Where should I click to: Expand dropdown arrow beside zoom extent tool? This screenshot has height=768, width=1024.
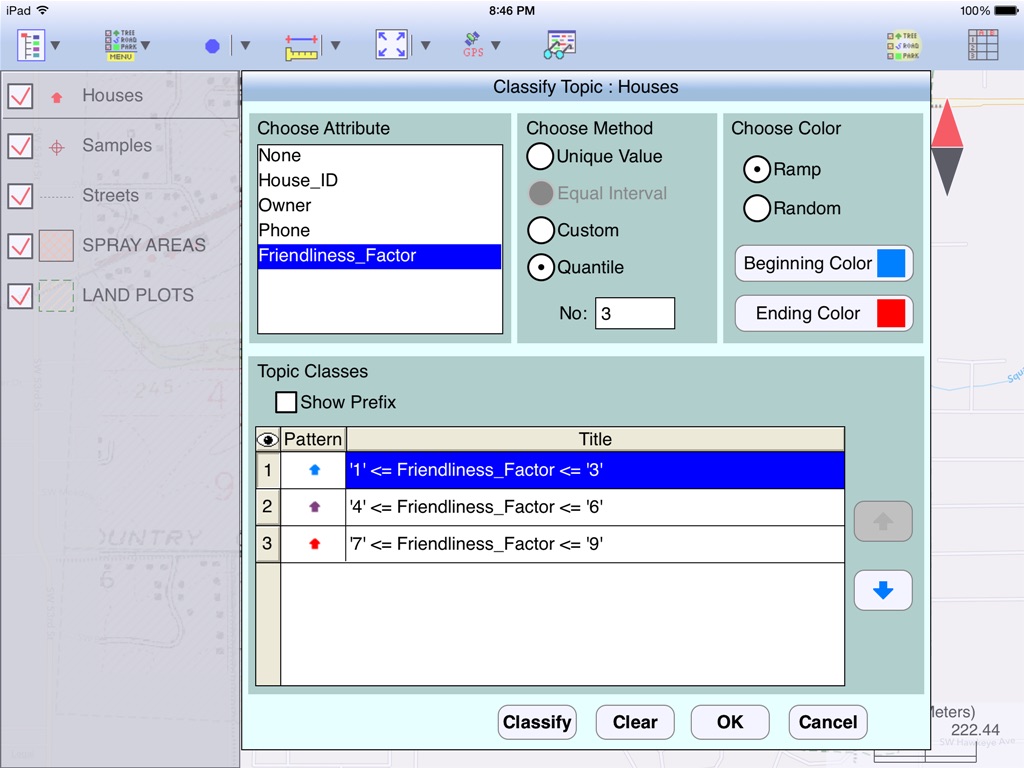pos(426,46)
